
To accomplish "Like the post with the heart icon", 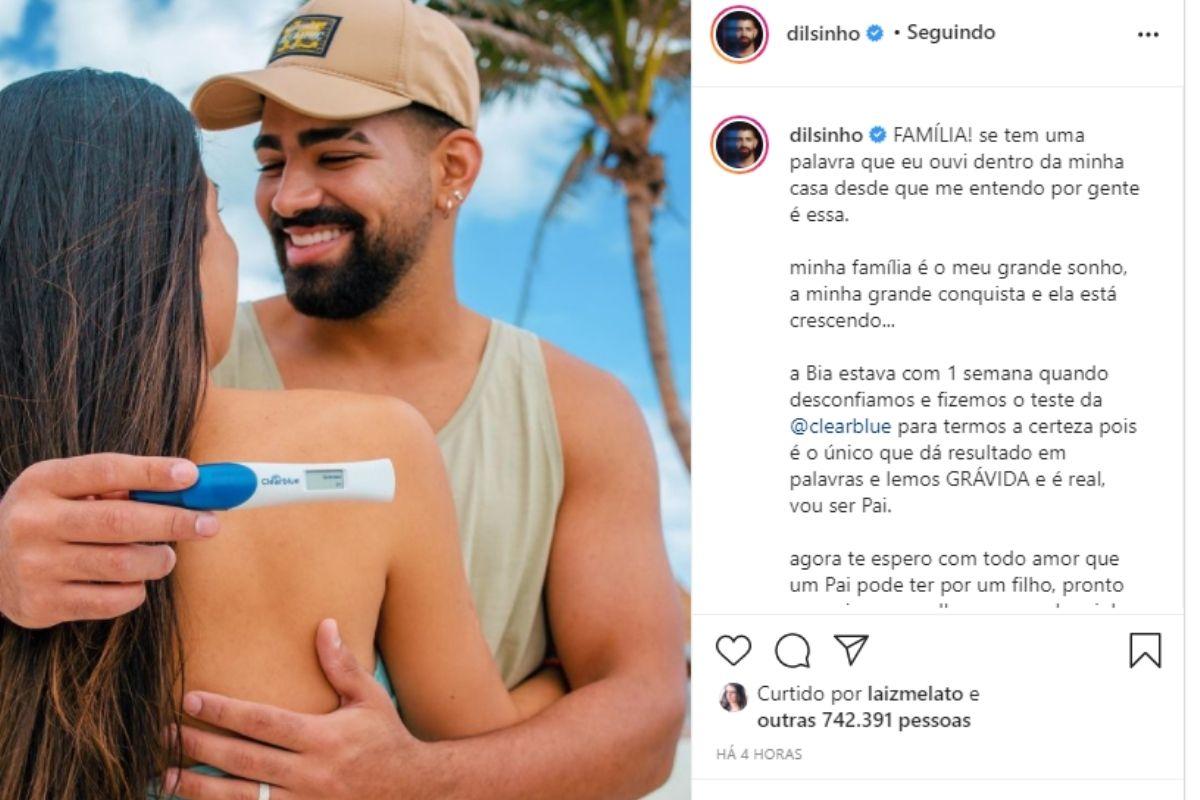I will 733,650.
